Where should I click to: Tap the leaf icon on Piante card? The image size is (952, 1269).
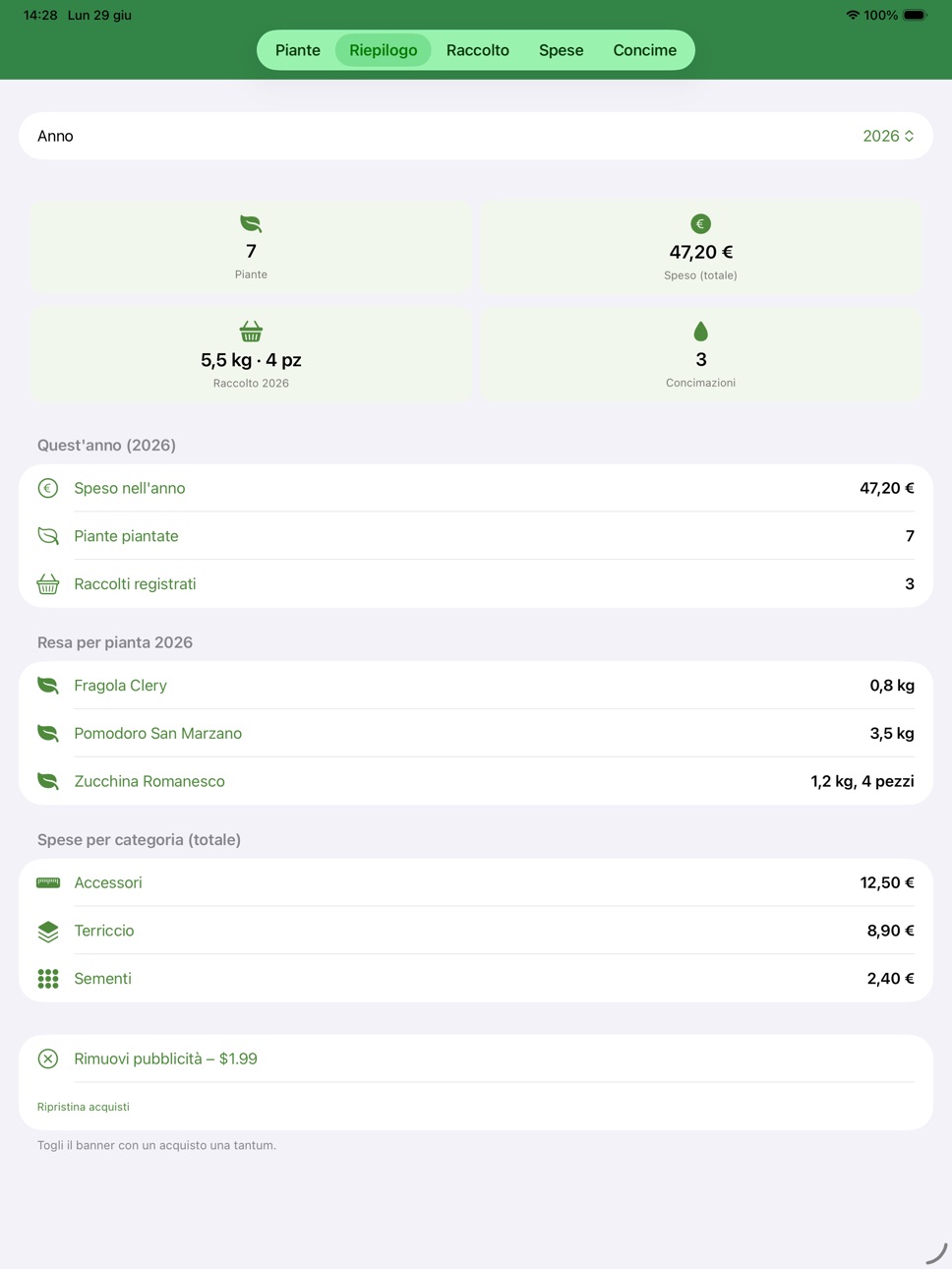coord(251,224)
